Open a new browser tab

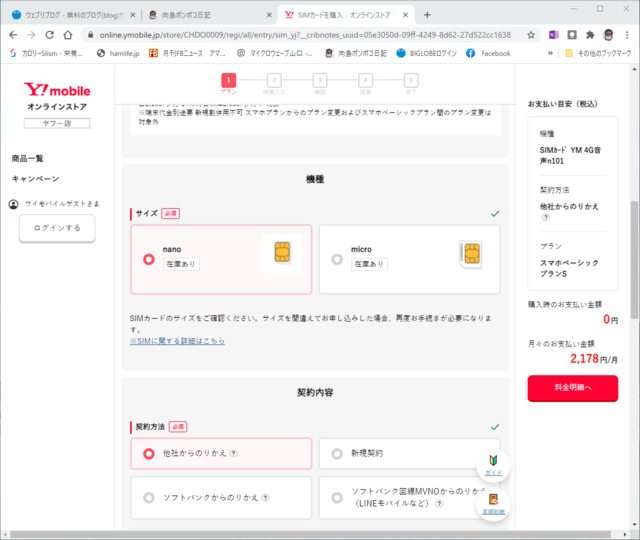pos(427,15)
